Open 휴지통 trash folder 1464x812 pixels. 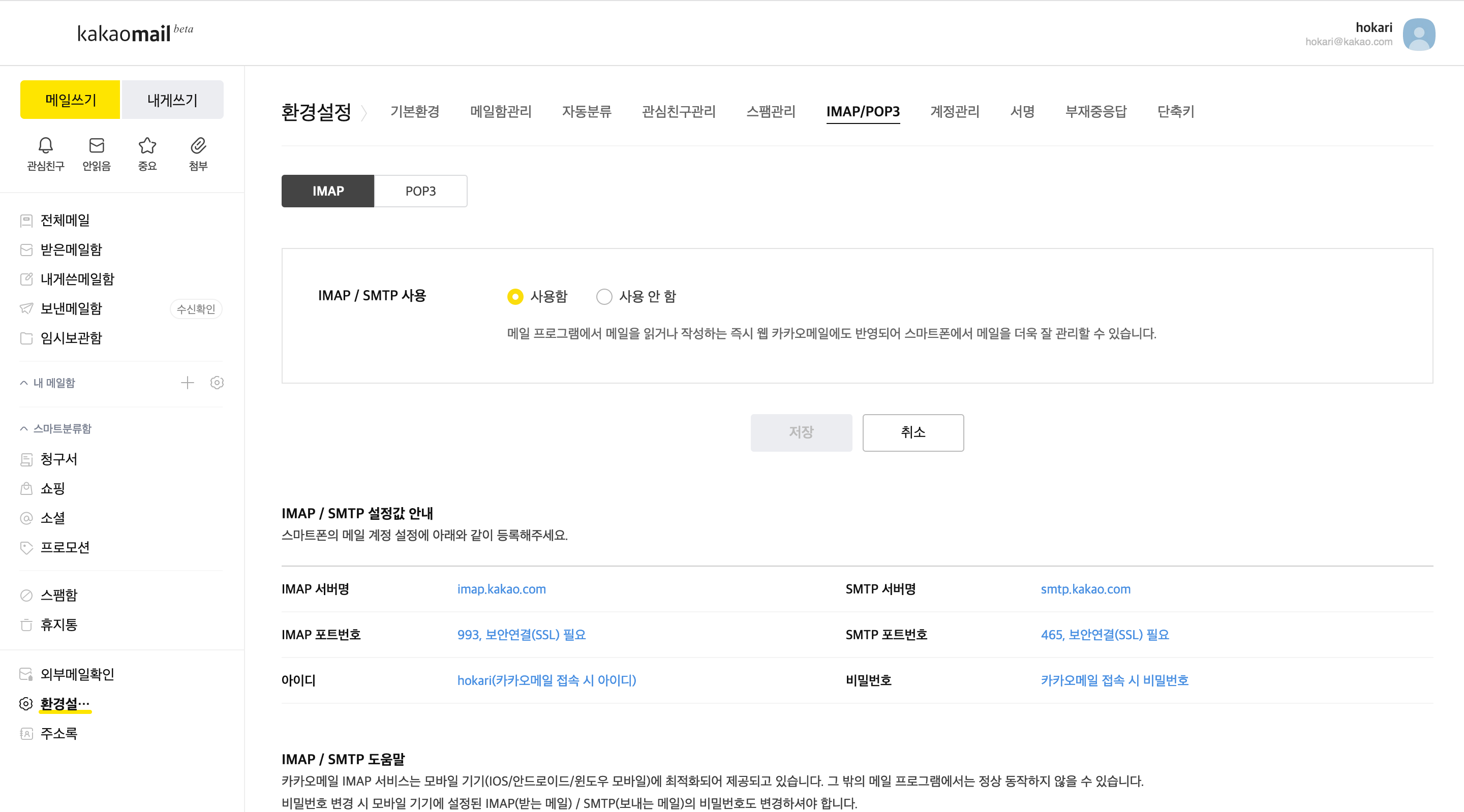[x=58, y=624]
